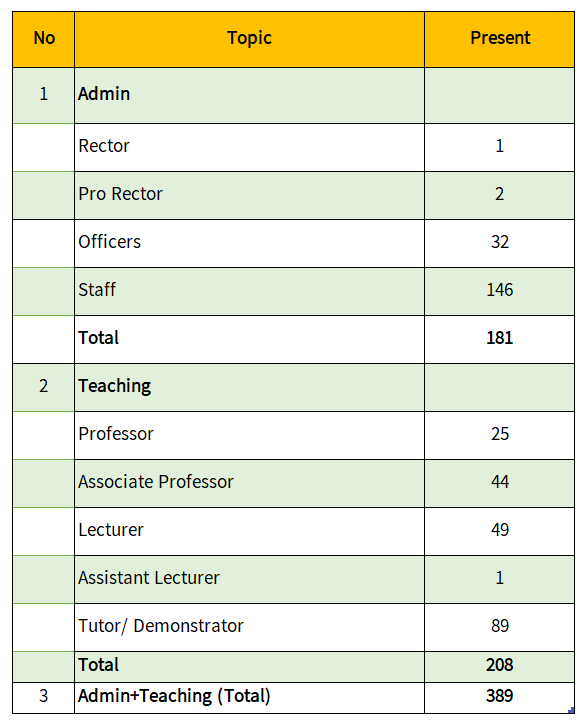Select the Staff count value 146
The image size is (580, 721).
pyautogui.click(x=500, y=290)
